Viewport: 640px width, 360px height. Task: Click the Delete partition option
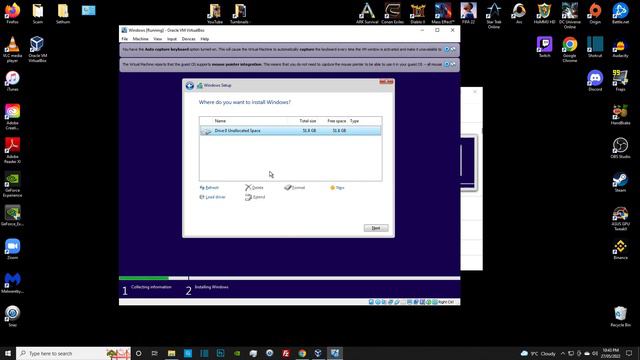click(x=254, y=188)
